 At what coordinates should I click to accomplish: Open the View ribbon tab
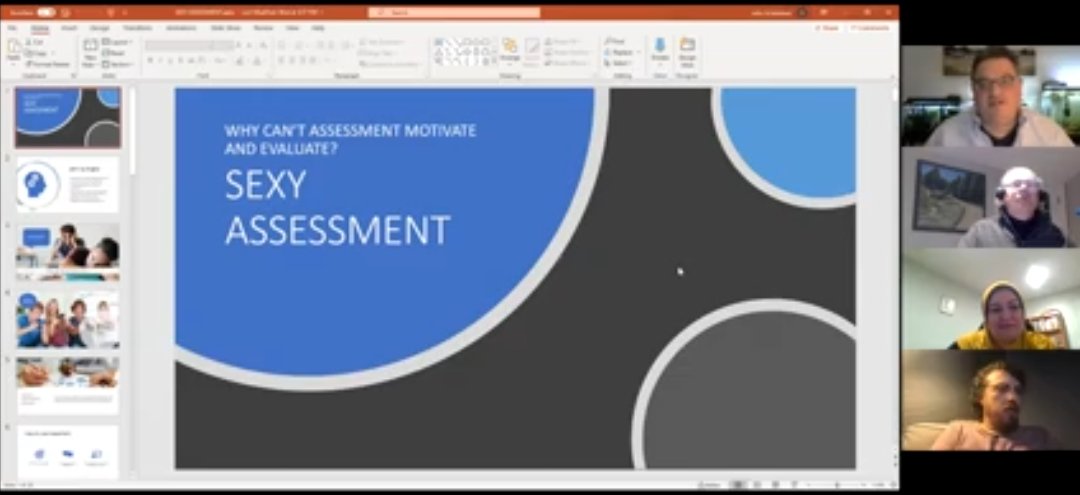[292, 28]
